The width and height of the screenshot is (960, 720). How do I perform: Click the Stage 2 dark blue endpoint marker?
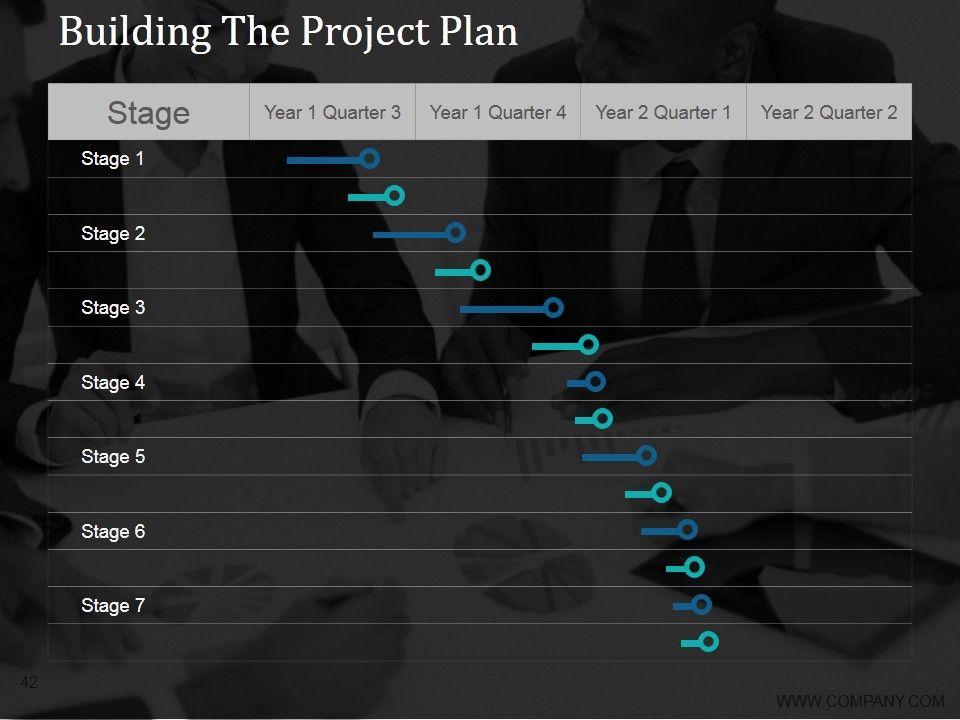pyautogui.click(x=455, y=233)
